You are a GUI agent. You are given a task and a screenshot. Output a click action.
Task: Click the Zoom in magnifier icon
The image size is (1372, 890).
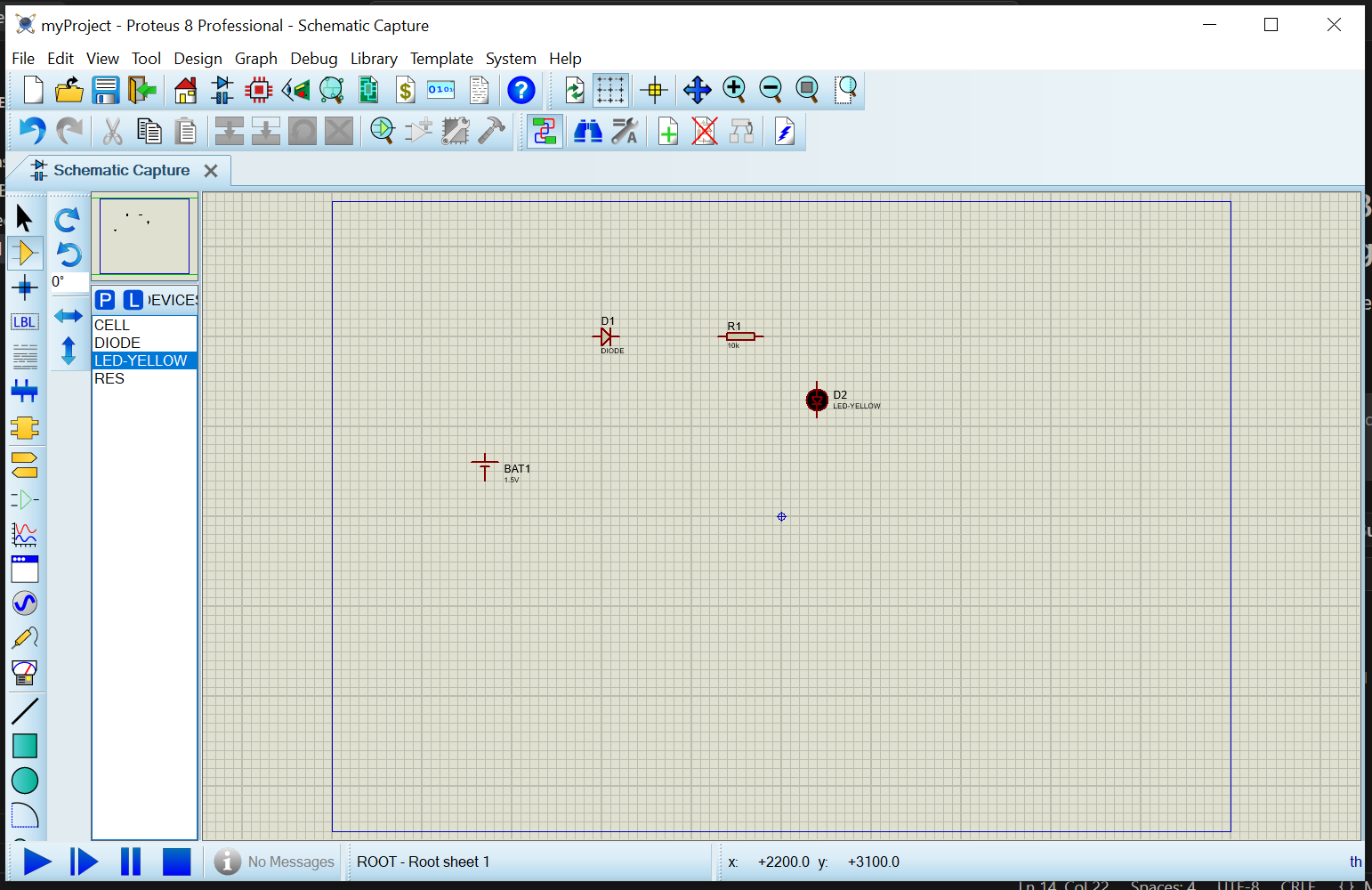734,90
